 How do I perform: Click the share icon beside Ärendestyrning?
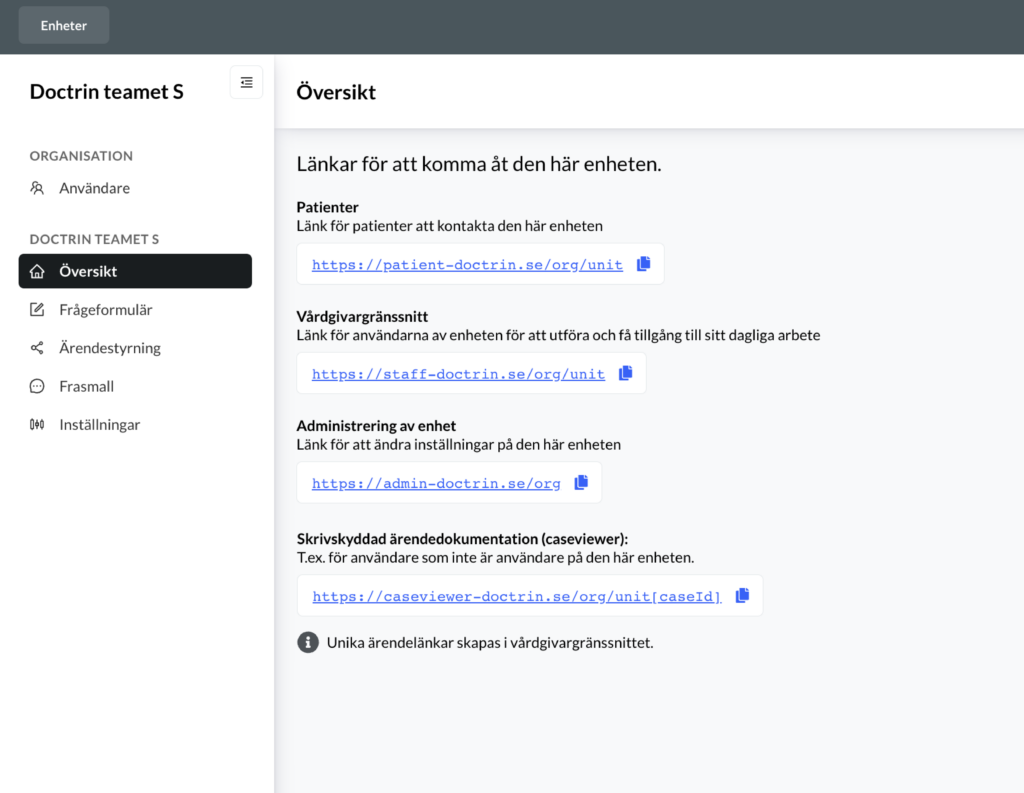click(37, 348)
